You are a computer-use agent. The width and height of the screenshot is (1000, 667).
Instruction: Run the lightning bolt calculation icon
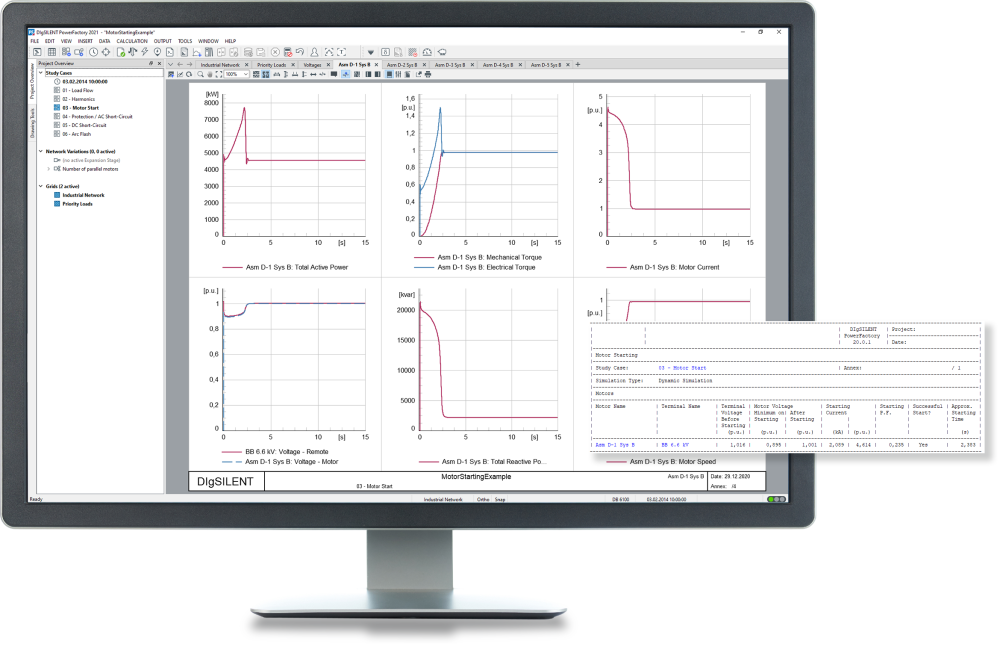tap(144, 52)
